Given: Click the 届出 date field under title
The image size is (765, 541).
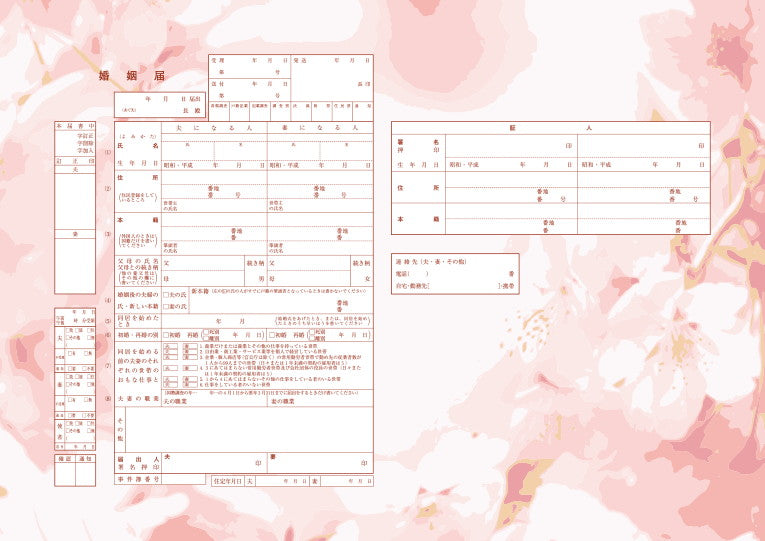Looking at the screenshot, I should 161,100.
